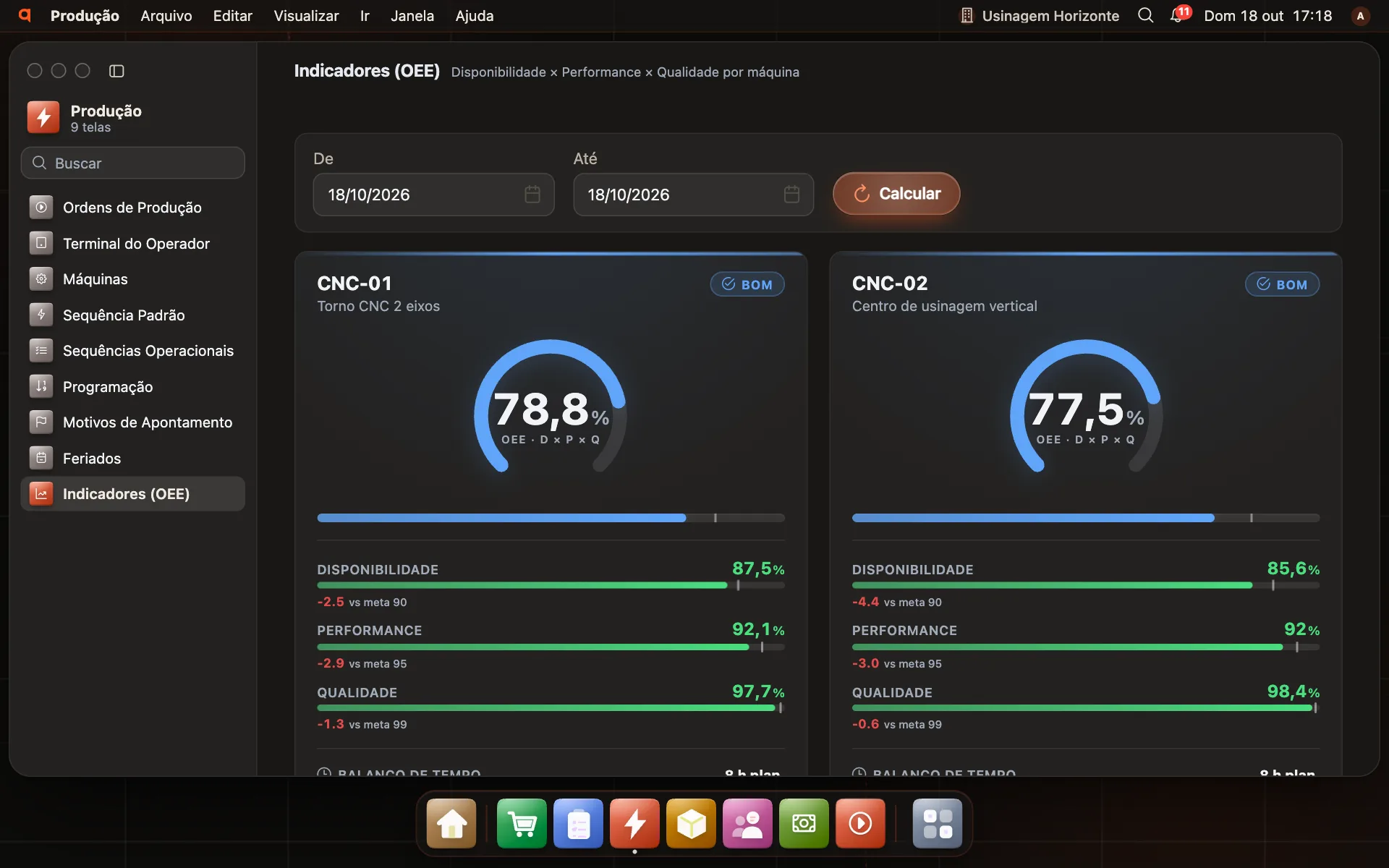Screen dimensions: 1389x868
Task: Click CNC-01 card title
Action: click(354, 284)
